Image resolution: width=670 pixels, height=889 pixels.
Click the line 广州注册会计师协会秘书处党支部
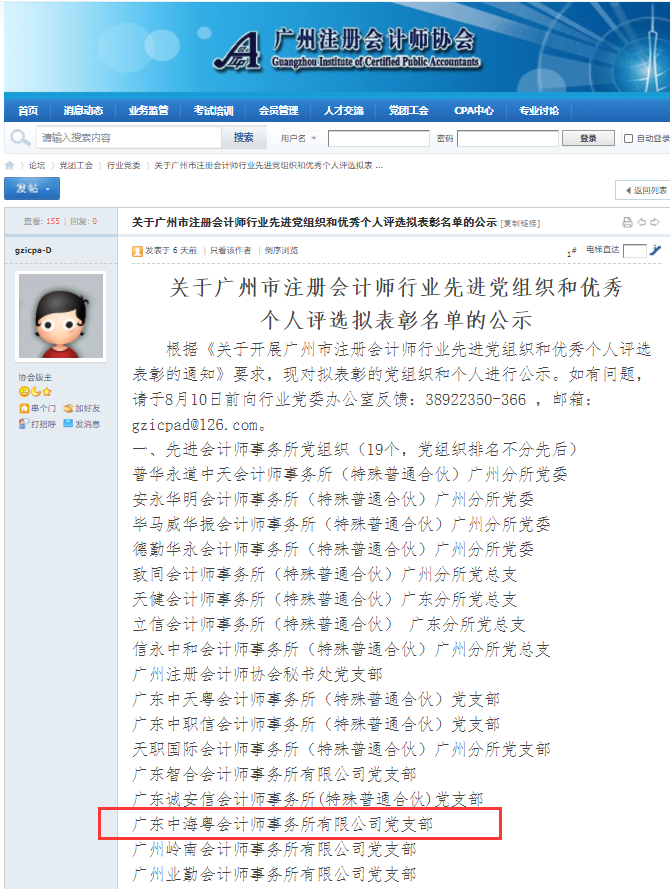[x=257, y=675]
